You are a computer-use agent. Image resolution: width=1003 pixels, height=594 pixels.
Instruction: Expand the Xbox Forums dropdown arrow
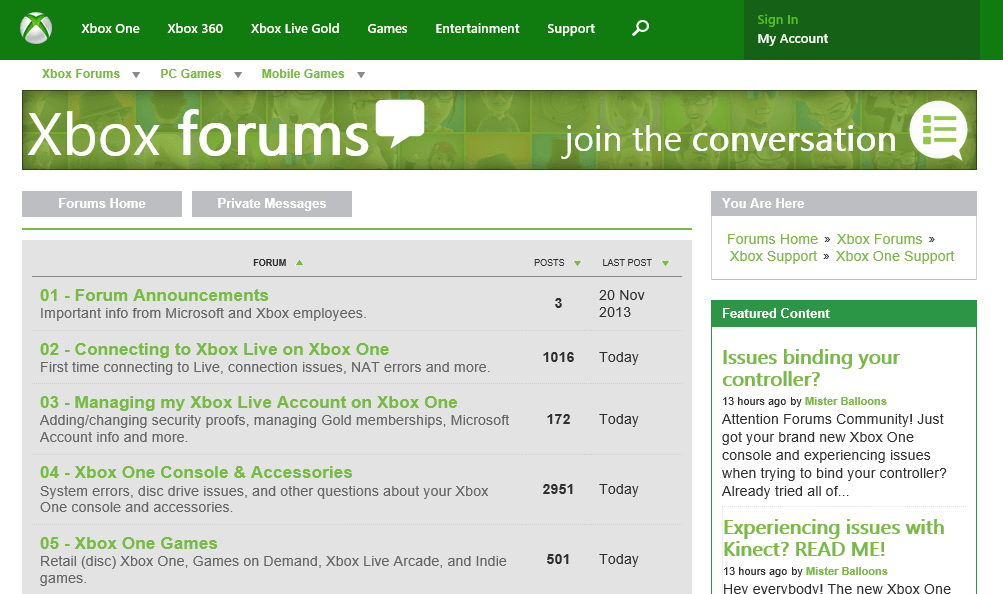[x=136, y=75]
